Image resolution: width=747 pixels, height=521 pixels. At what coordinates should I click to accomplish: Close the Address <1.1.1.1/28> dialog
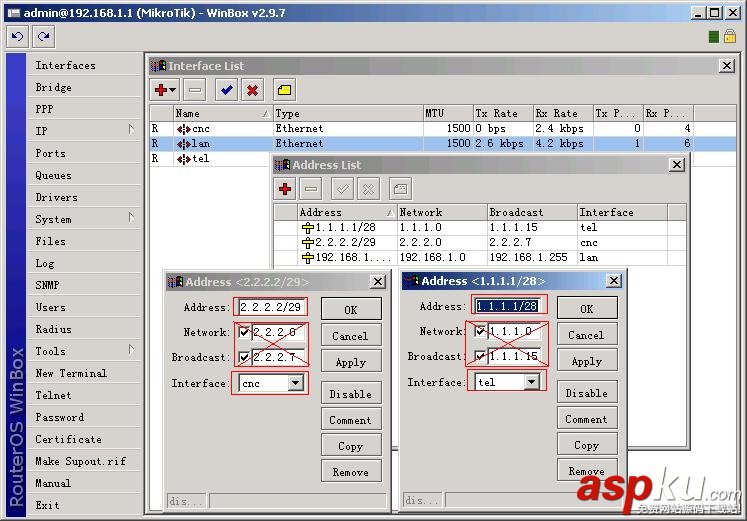click(614, 281)
